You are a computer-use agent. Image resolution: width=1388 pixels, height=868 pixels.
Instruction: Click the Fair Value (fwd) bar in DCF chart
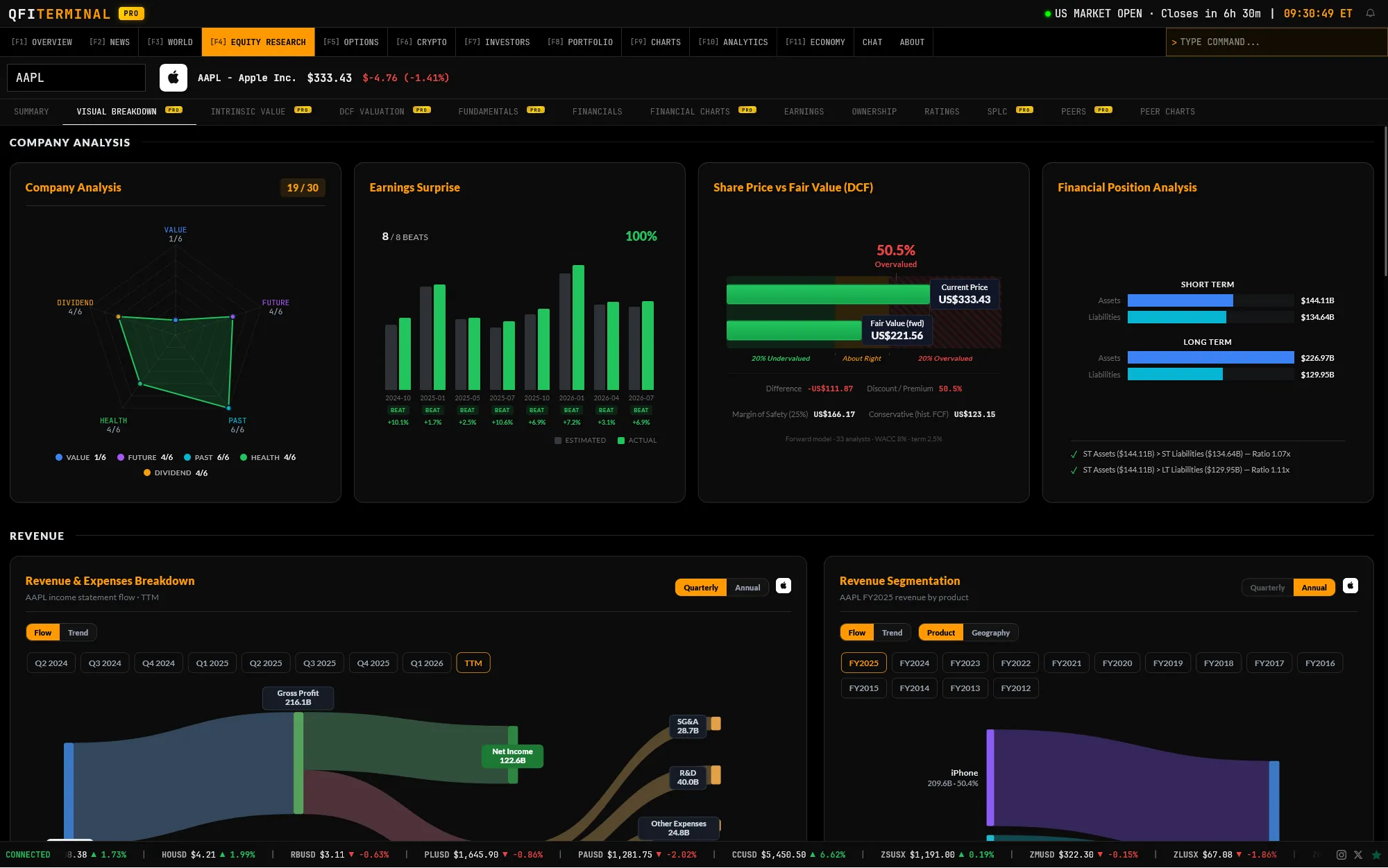(794, 330)
